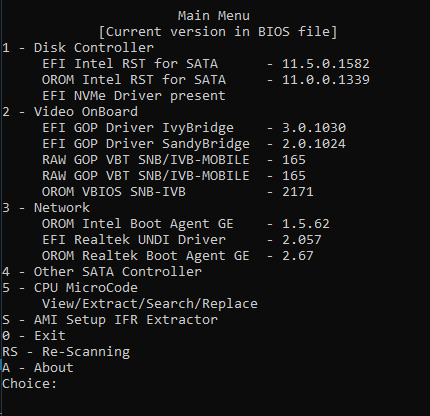Click the OROM Intel RST version 11.0.0.1339
Viewport: 430px width, 416px height.
tap(326, 80)
